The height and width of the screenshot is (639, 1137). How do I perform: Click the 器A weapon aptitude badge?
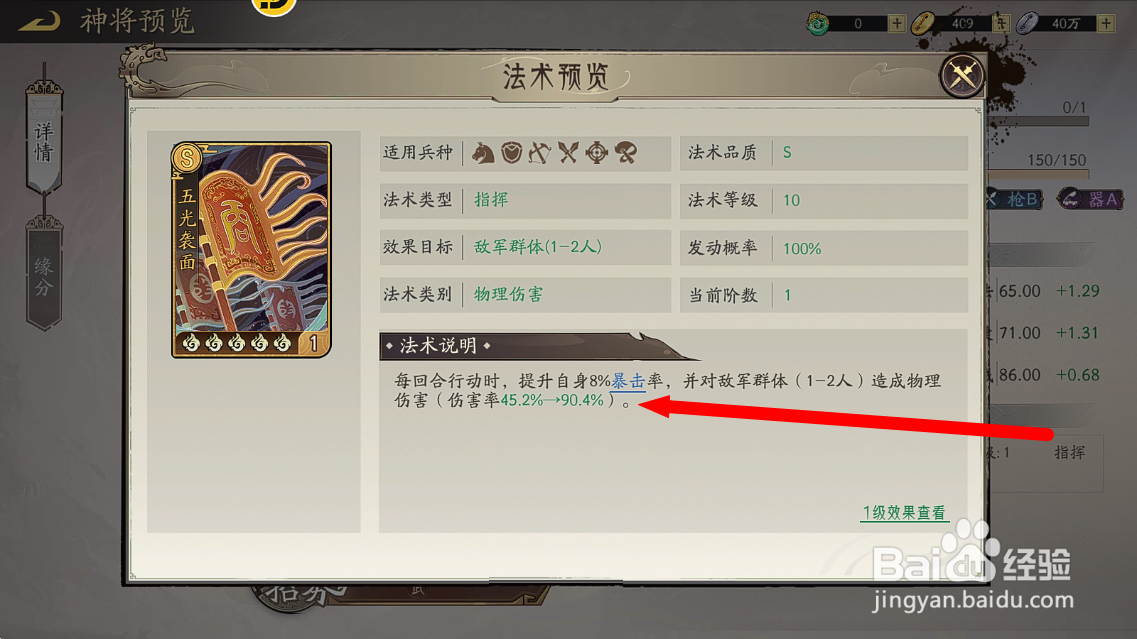click(x=1090, y=199)
